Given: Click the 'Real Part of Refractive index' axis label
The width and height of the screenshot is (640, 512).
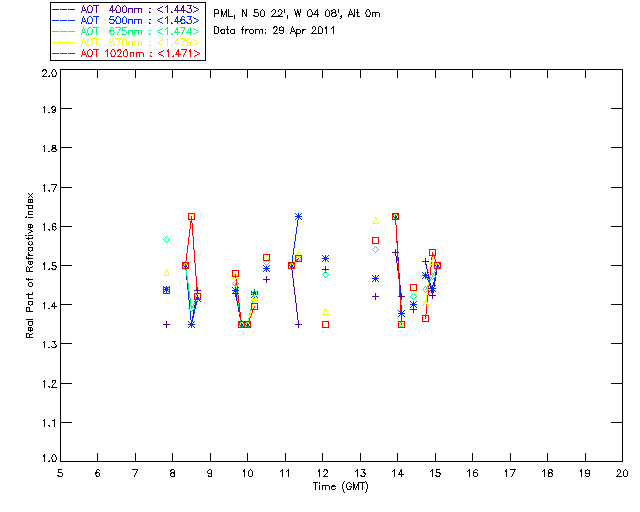Looking at the screenshot, I should [x=29, y=265].
